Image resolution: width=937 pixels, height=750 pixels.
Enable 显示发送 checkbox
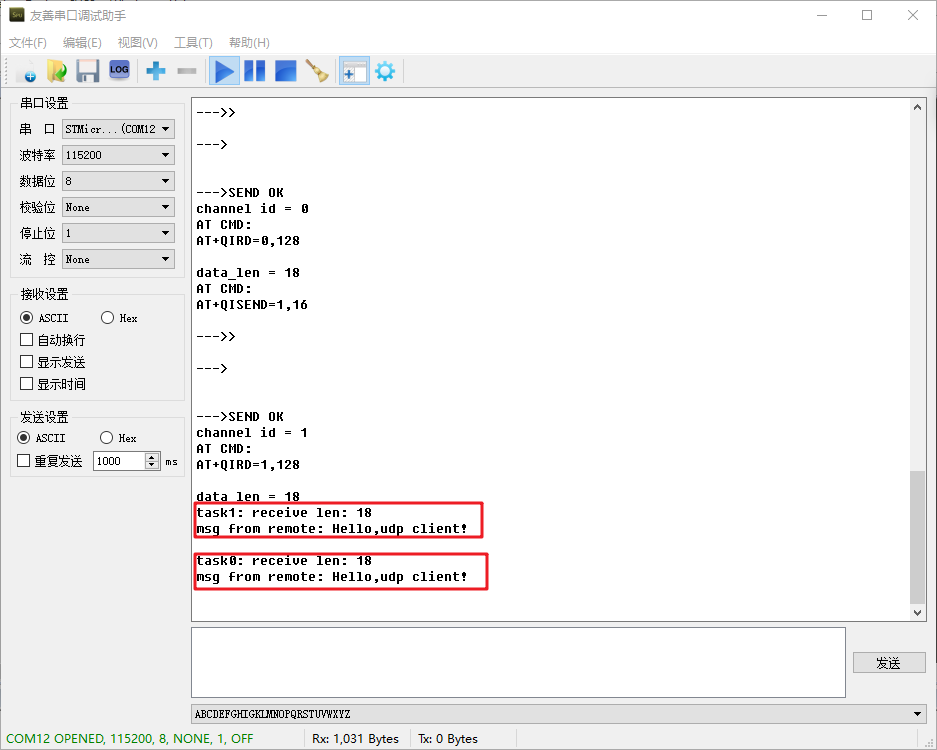(x=26, y=362)
